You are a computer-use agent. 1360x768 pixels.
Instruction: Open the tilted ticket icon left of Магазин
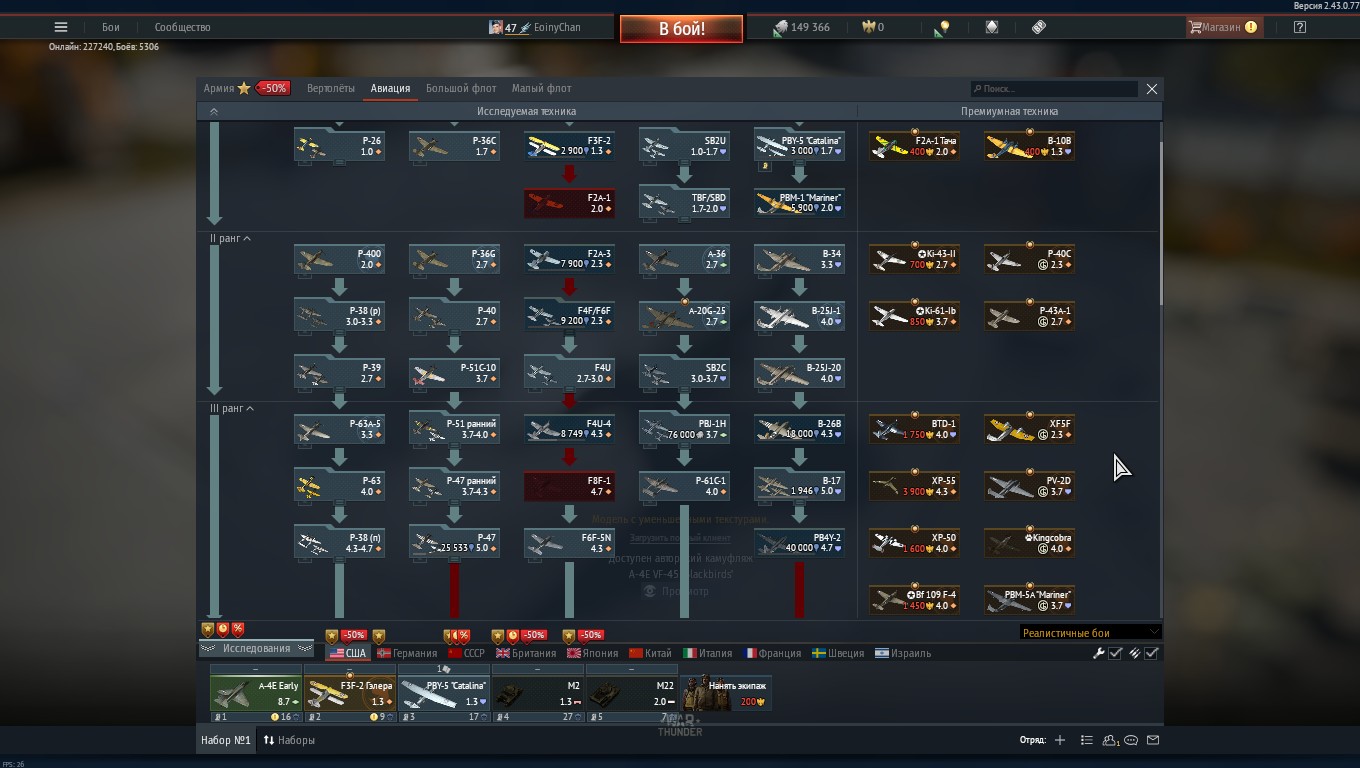pos(1039,28)
